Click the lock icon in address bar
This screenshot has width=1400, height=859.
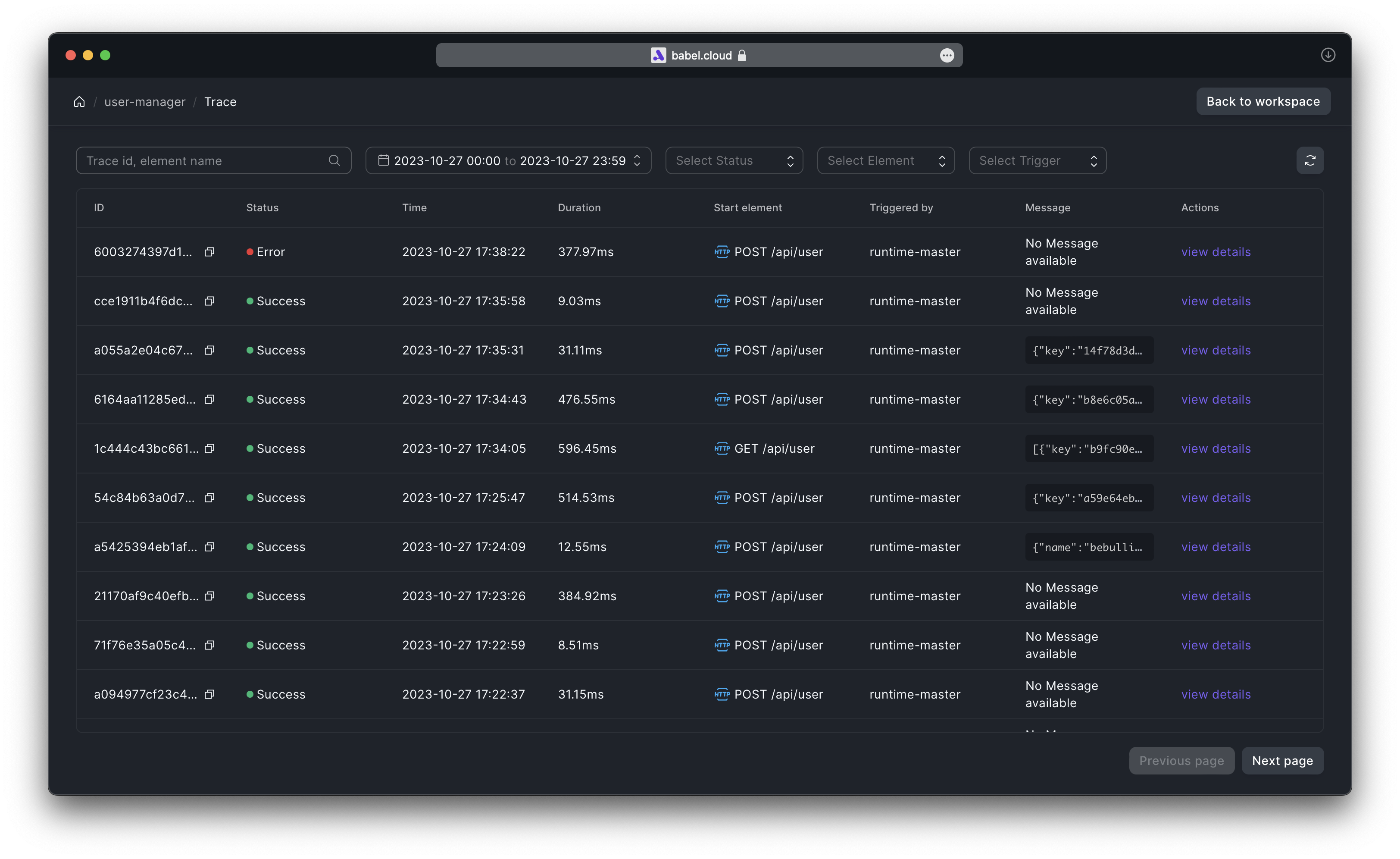741,55
